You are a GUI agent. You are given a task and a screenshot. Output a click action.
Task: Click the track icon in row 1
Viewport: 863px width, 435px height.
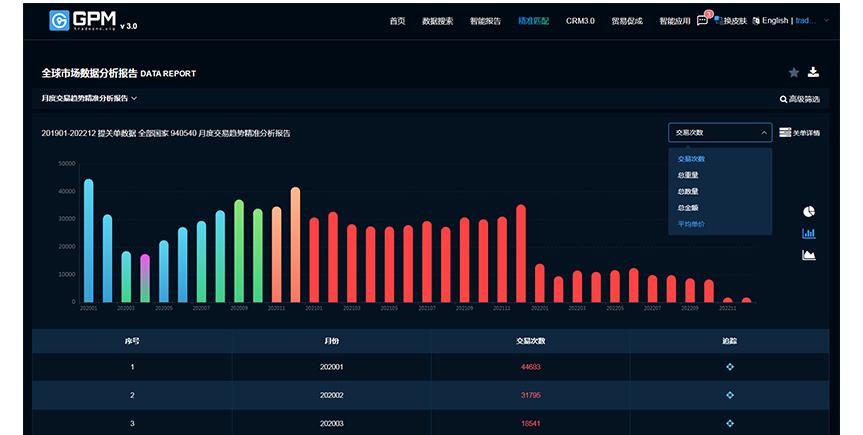point(730,367)
